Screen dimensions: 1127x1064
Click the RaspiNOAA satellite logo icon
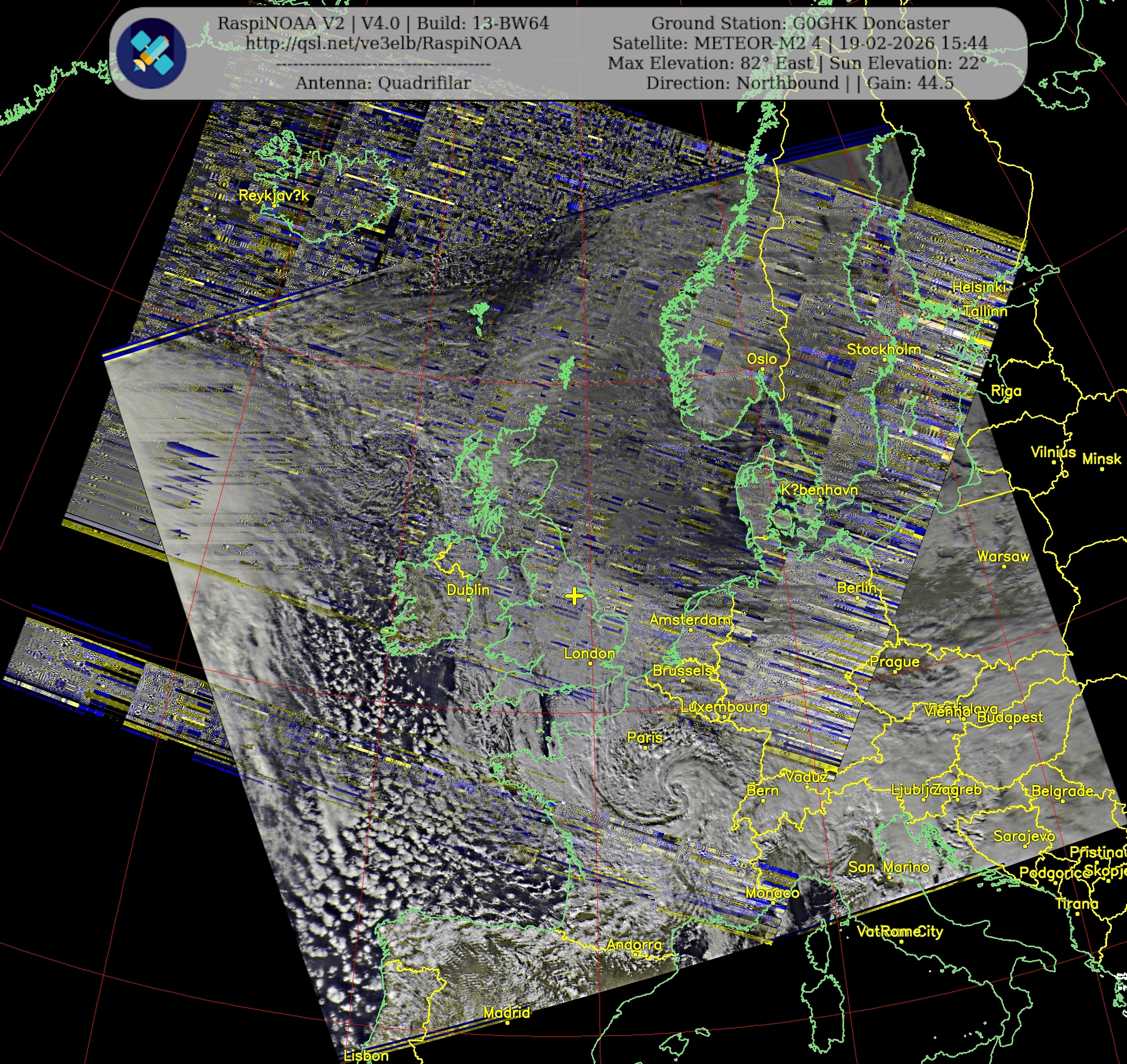coord(151,53)
